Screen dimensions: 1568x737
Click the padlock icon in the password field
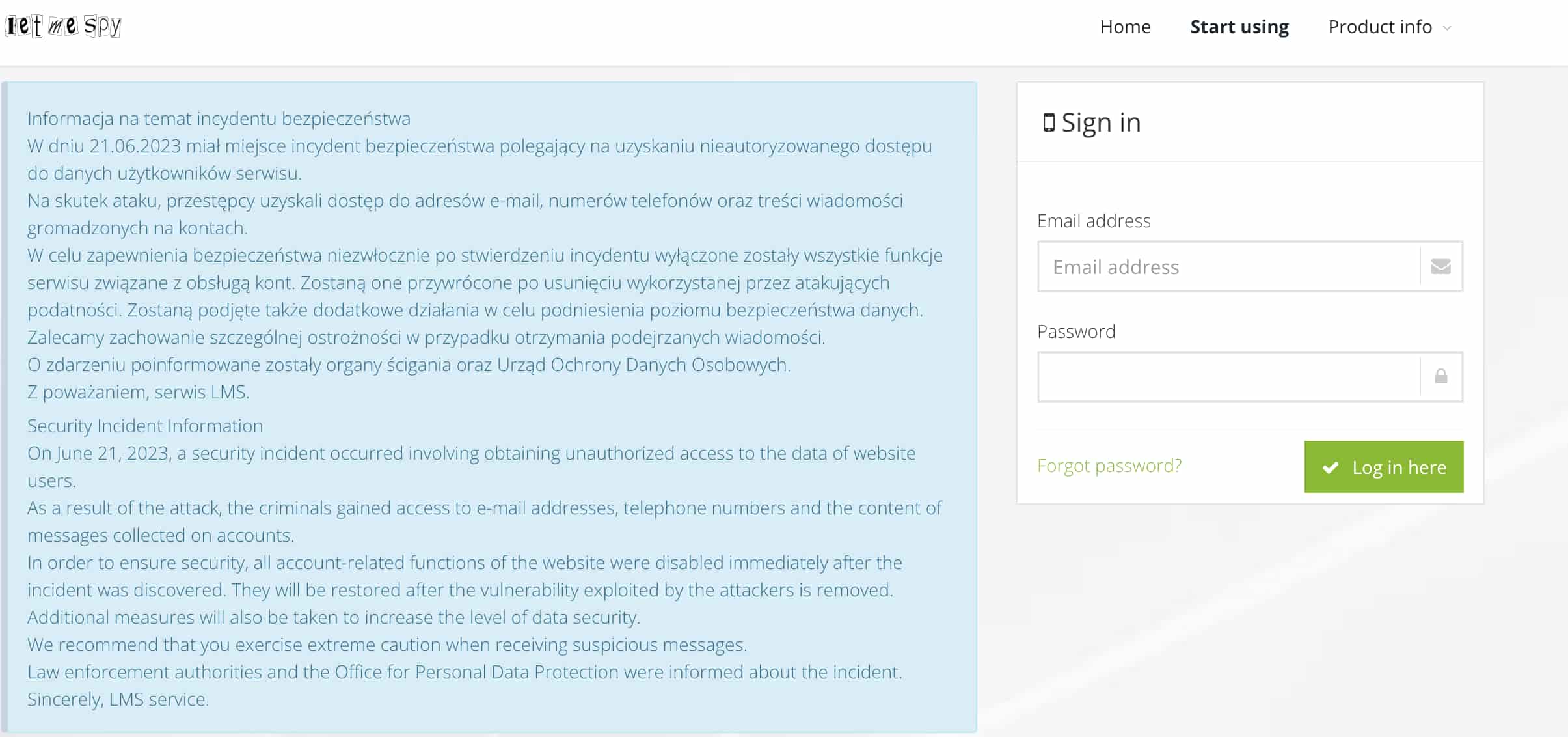[x=1440, y=376]
